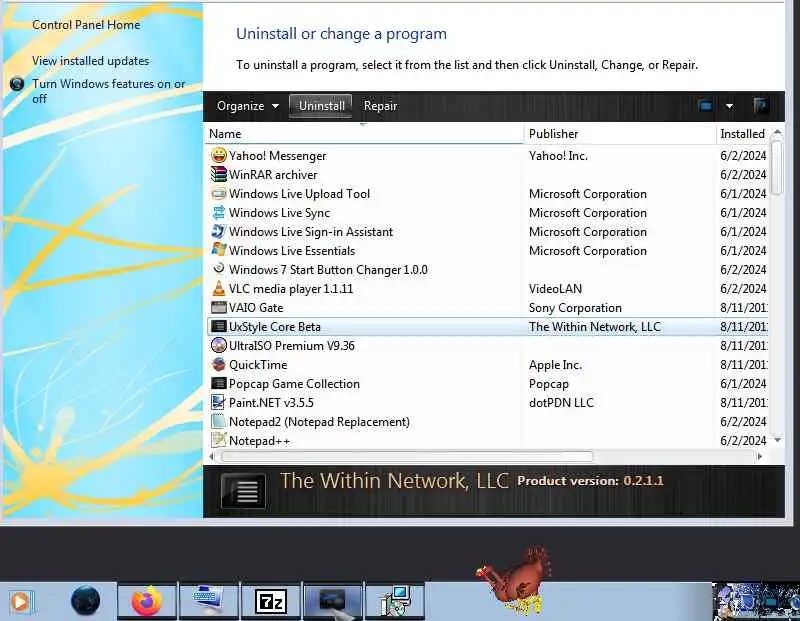Screen dimensions: 800x621
Task: Open Control Panel Home link
Action: point(86,24)
